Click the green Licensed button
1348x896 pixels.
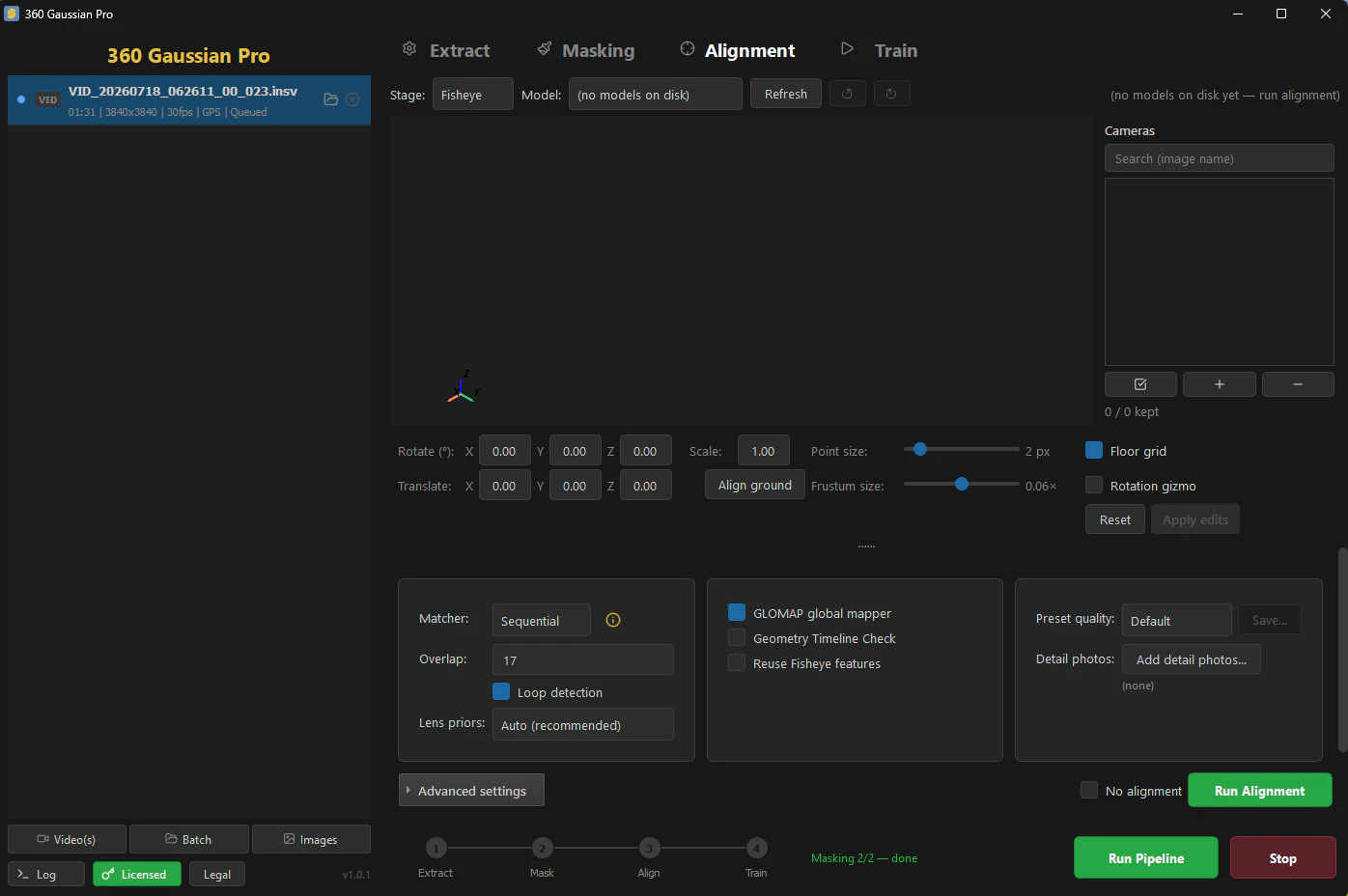(137, 874)
